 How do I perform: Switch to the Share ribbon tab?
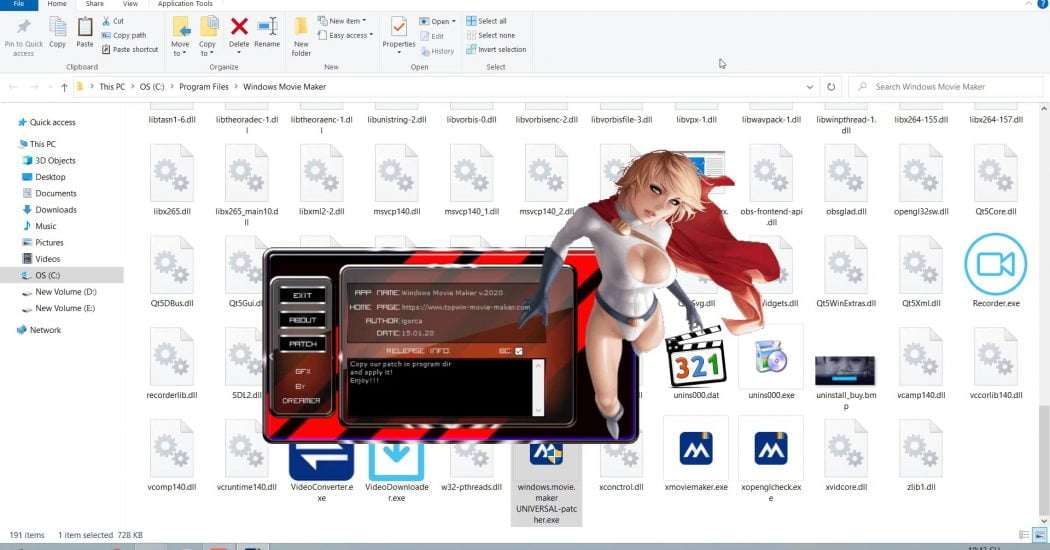[94, 4]
